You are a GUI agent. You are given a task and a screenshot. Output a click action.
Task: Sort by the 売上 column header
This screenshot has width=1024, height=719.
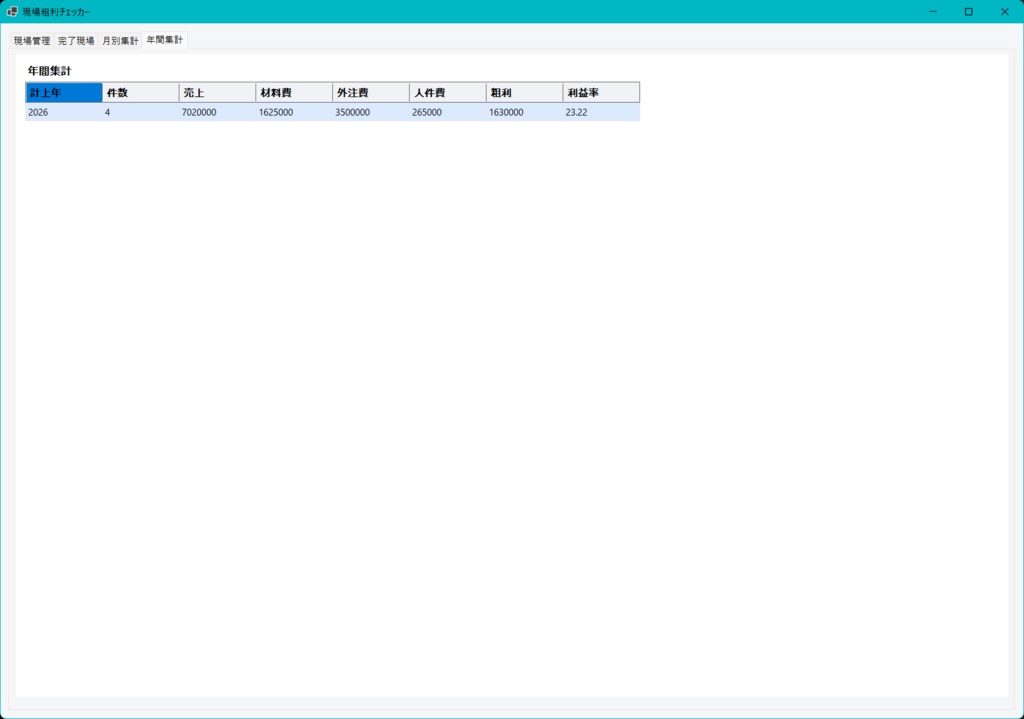click(217, 93)
